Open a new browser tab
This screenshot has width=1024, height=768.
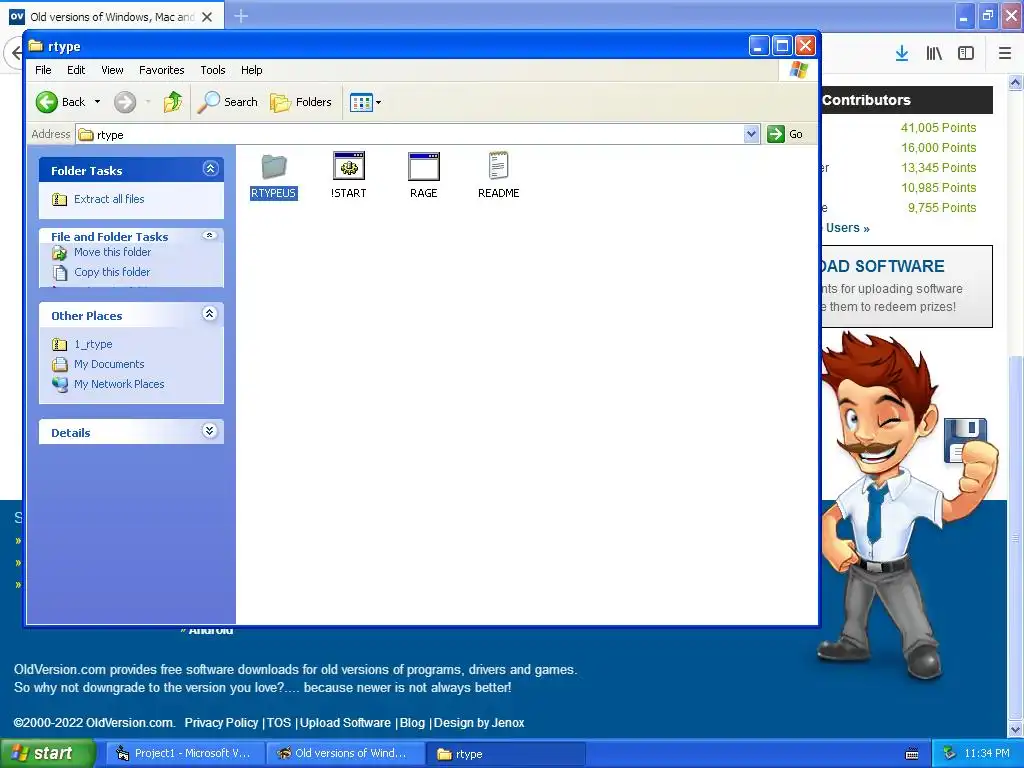point(241,16)
